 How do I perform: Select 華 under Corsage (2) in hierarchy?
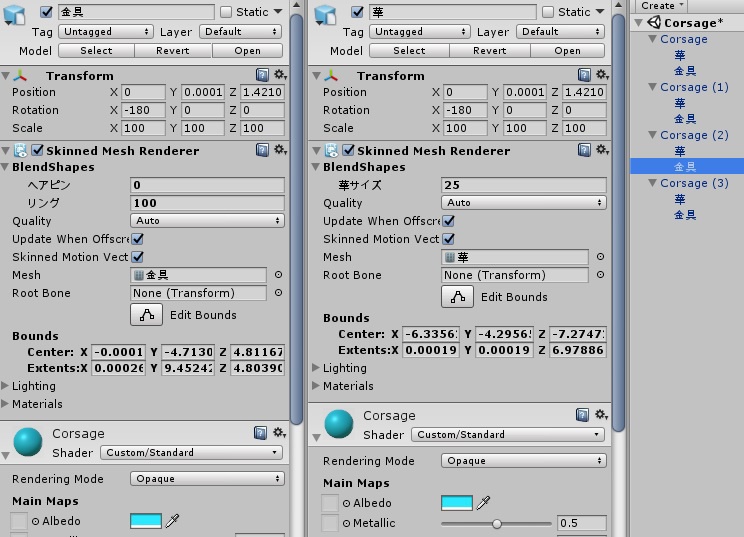coord(680,151)
